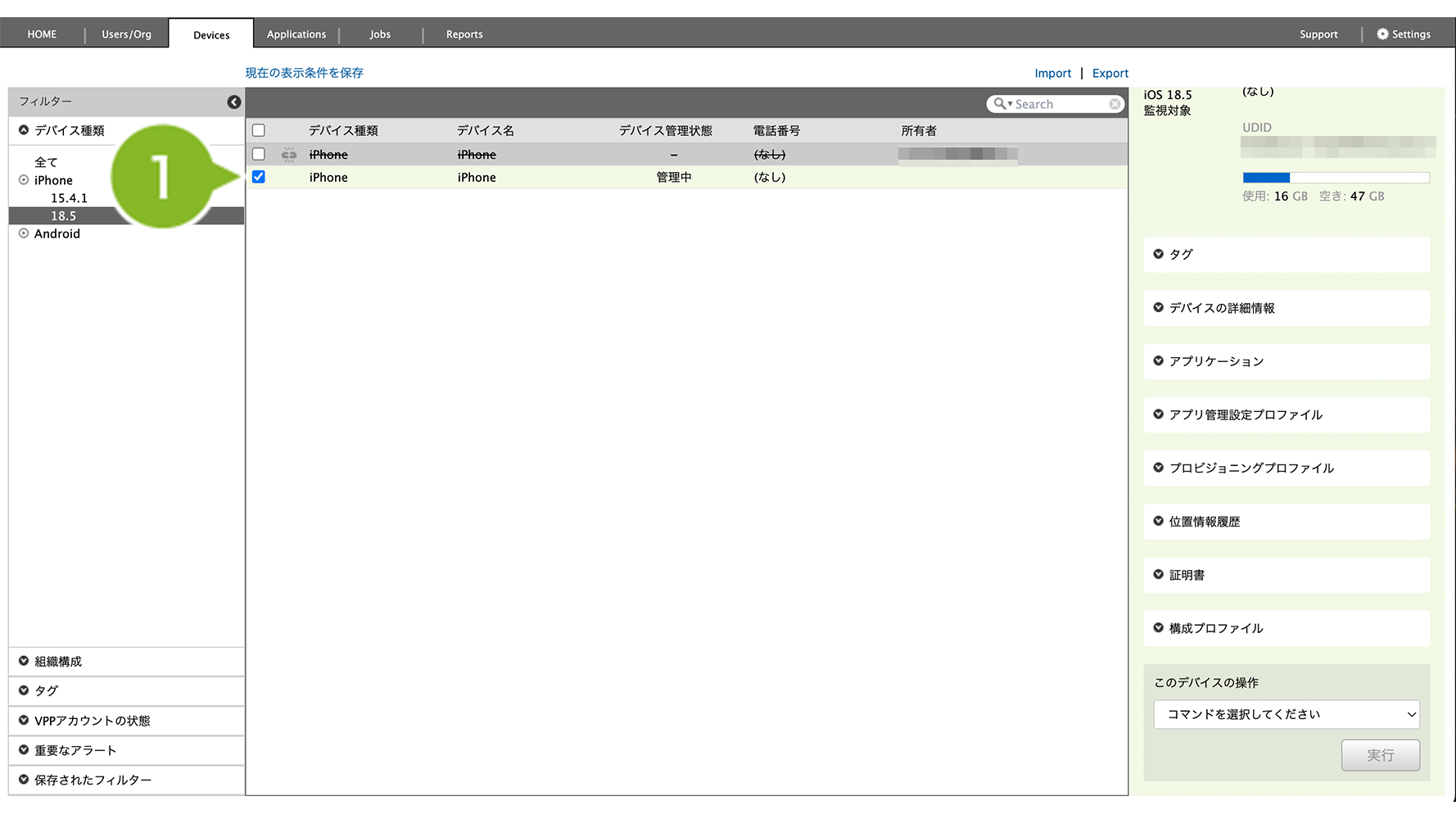Expand the デバイスの詳細情報 section
Image resolution: width=1456 pixels, height=819 pixels.
coord(1221,308)
